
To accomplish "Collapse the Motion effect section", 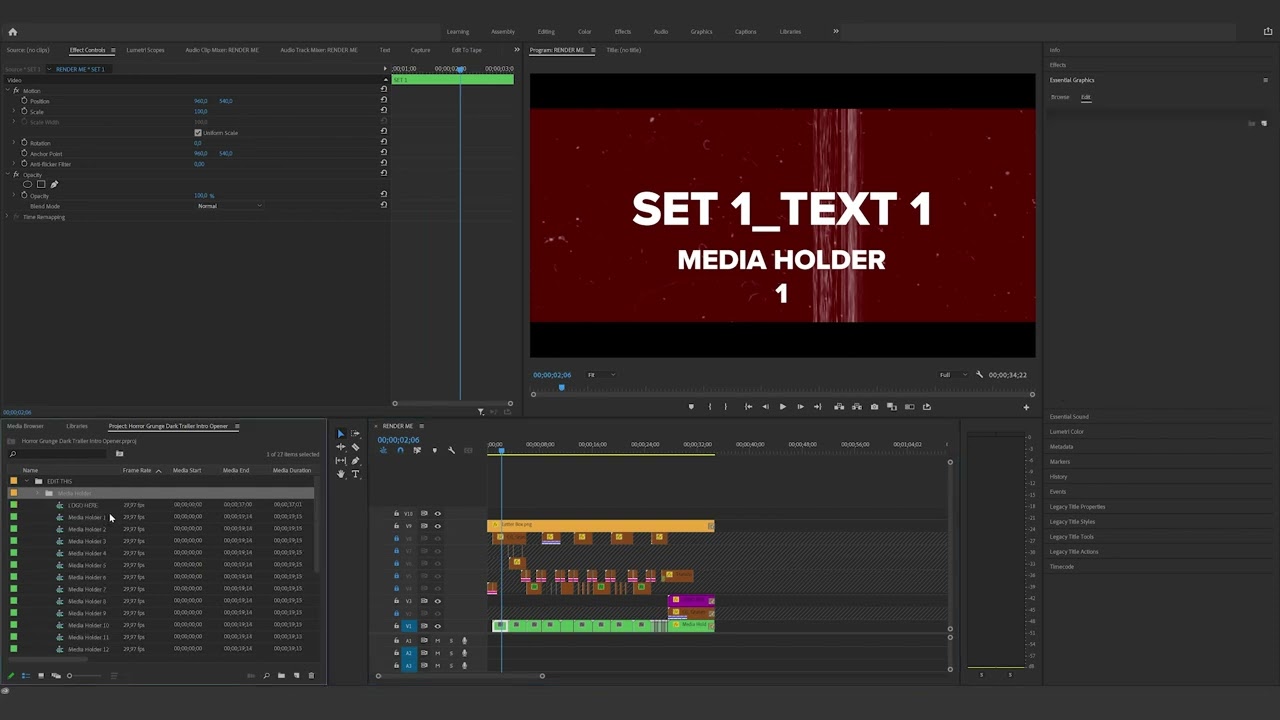I will [x=9, y=91].
